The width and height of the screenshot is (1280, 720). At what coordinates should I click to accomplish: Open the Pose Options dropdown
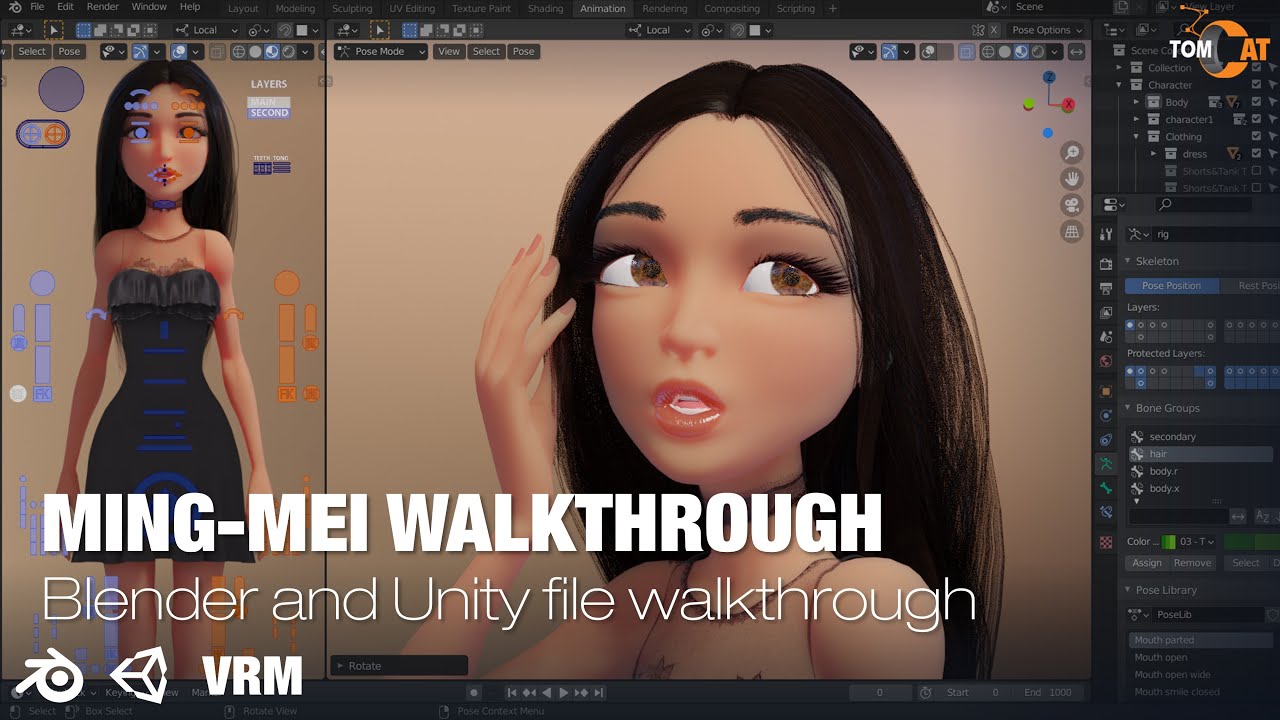point(1046,30)
